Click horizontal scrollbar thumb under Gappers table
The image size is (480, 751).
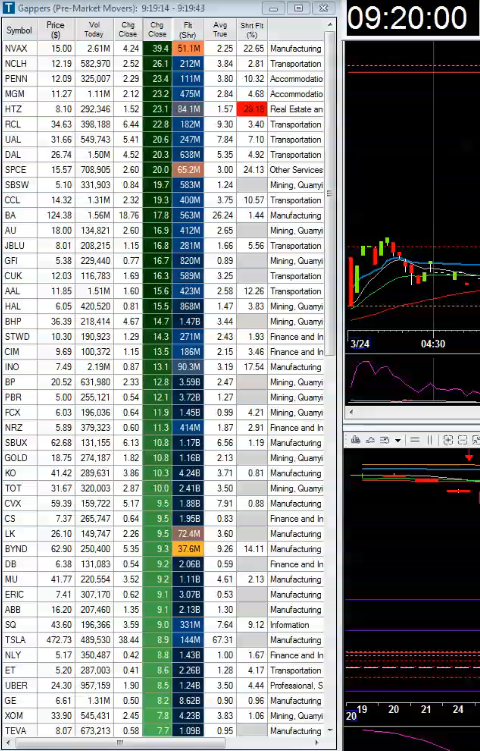point(120,742)
